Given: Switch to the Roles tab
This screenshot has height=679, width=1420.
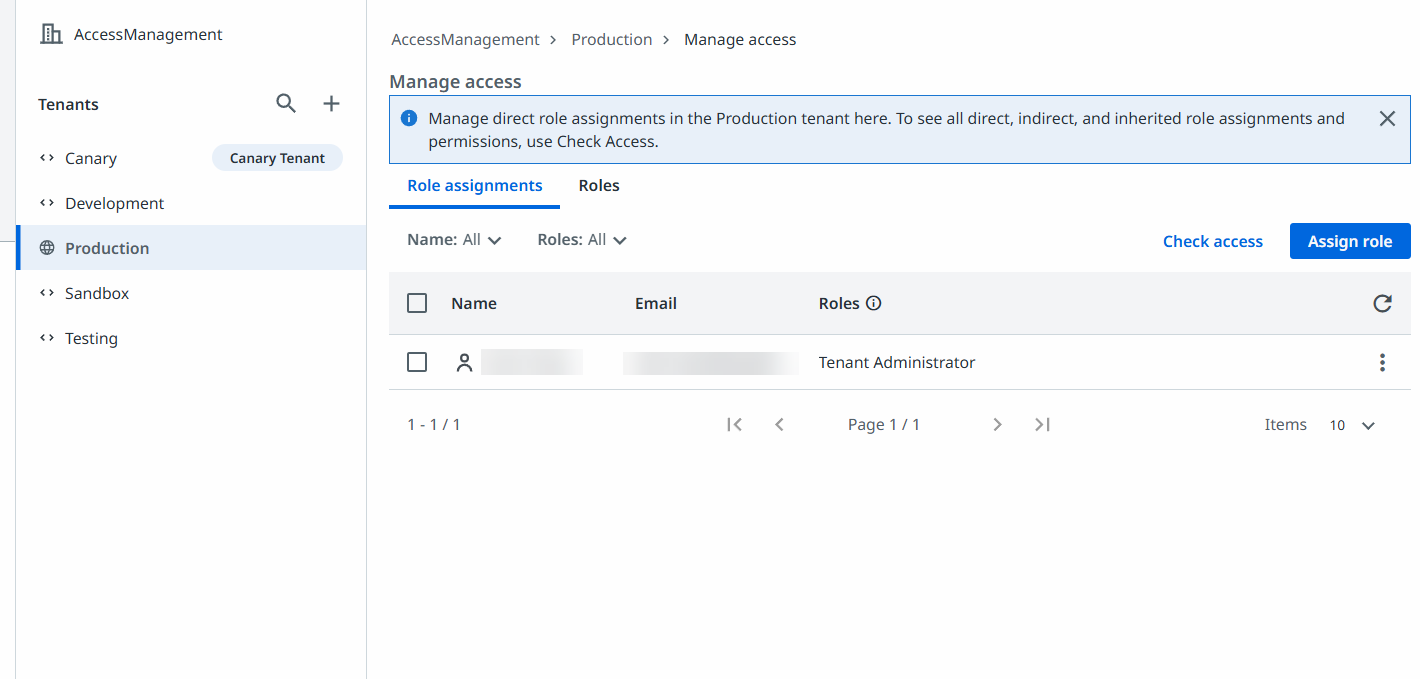Looking at the screenshot, I should [x=599, y=186].
